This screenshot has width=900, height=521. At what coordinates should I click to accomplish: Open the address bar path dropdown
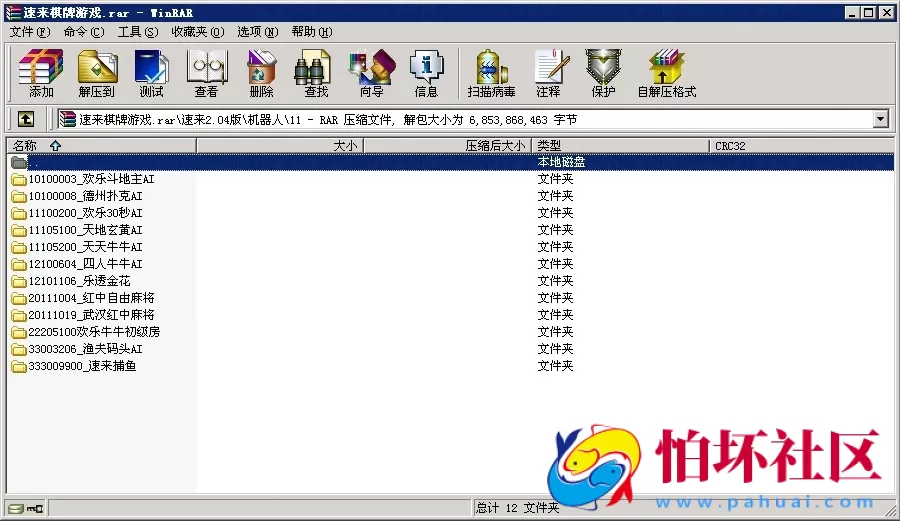pyautogui.click(x=880, y=119)
